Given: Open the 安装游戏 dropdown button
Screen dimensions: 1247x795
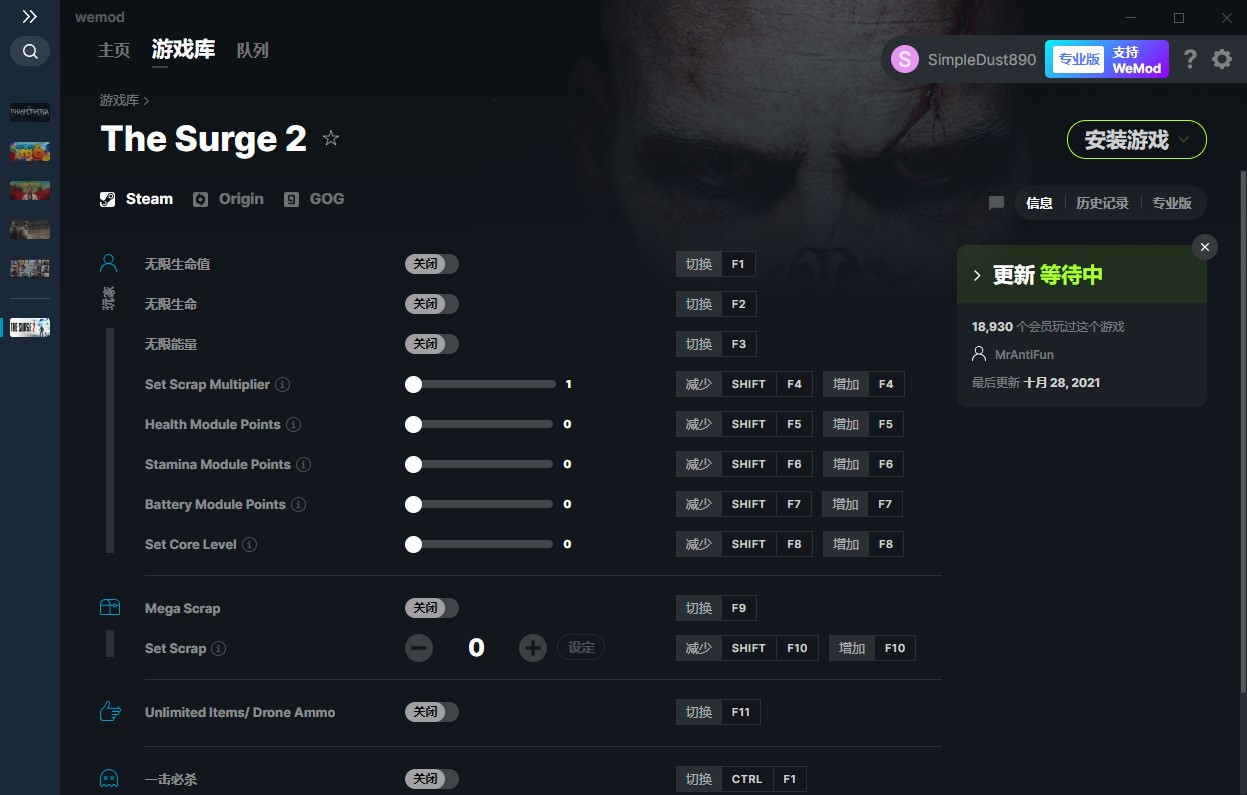Looking at the screenshot, I should [1137, 140].
